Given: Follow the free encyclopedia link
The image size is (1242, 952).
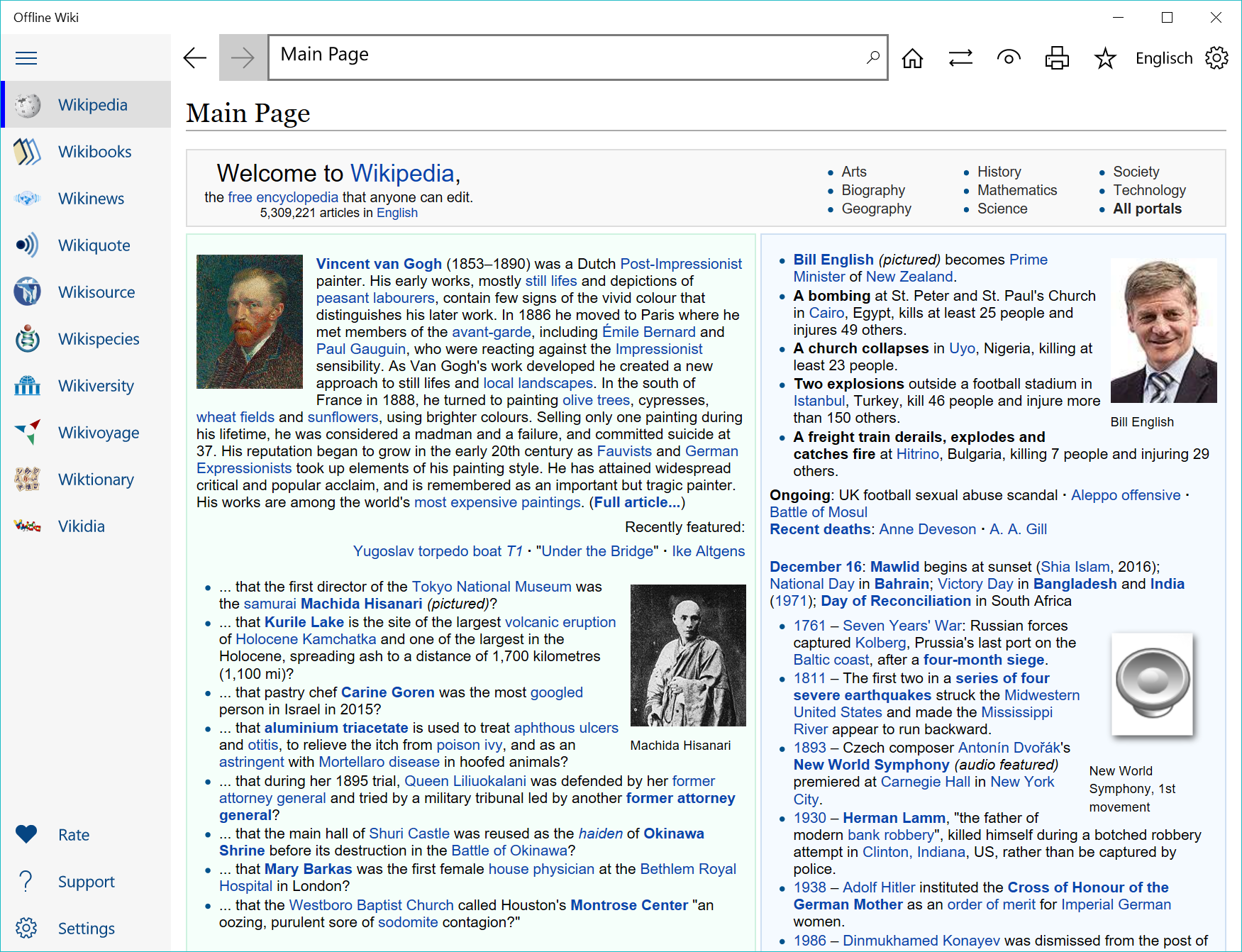Looking at the screenshot, I should click(x=283, y=197).
